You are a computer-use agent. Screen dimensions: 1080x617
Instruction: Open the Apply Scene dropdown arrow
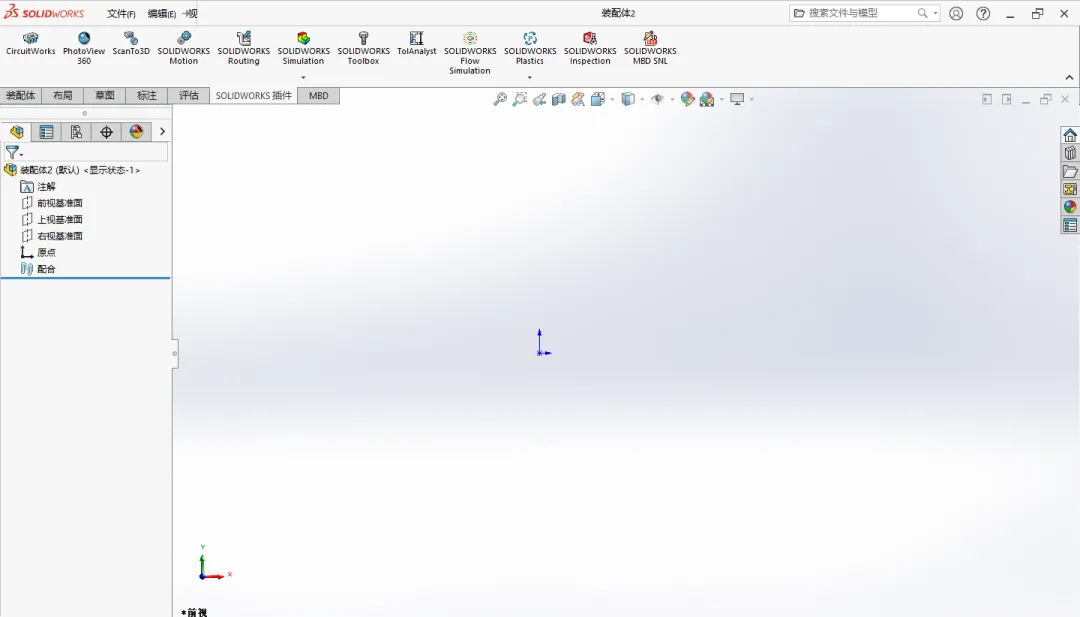(721, 100)
